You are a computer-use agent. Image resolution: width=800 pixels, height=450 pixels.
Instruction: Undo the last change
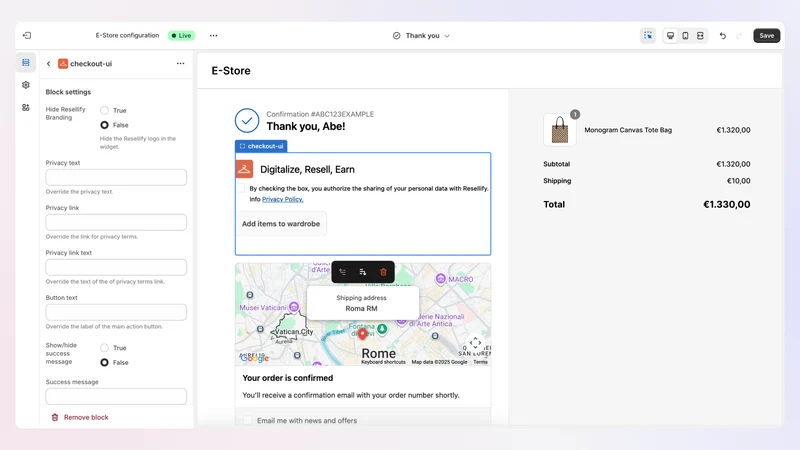722,36
